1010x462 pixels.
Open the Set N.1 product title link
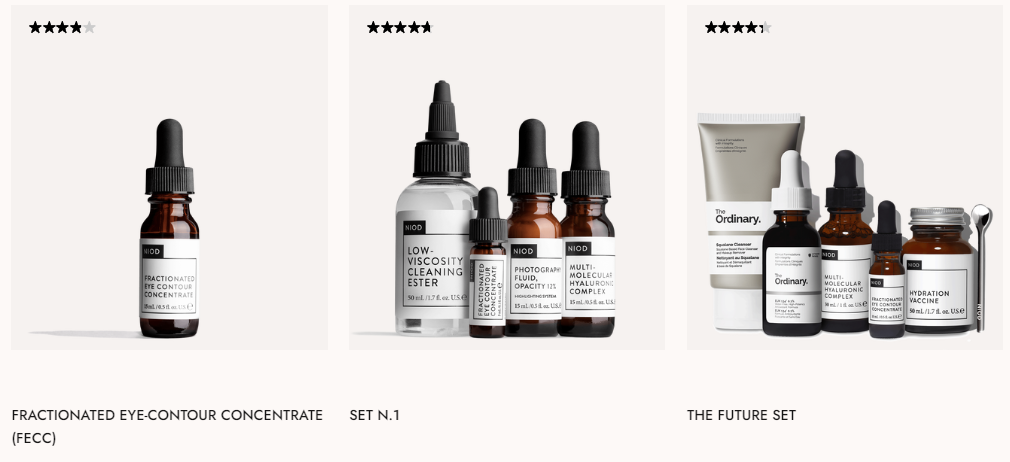pyautogui.click(x=374, y=415)
